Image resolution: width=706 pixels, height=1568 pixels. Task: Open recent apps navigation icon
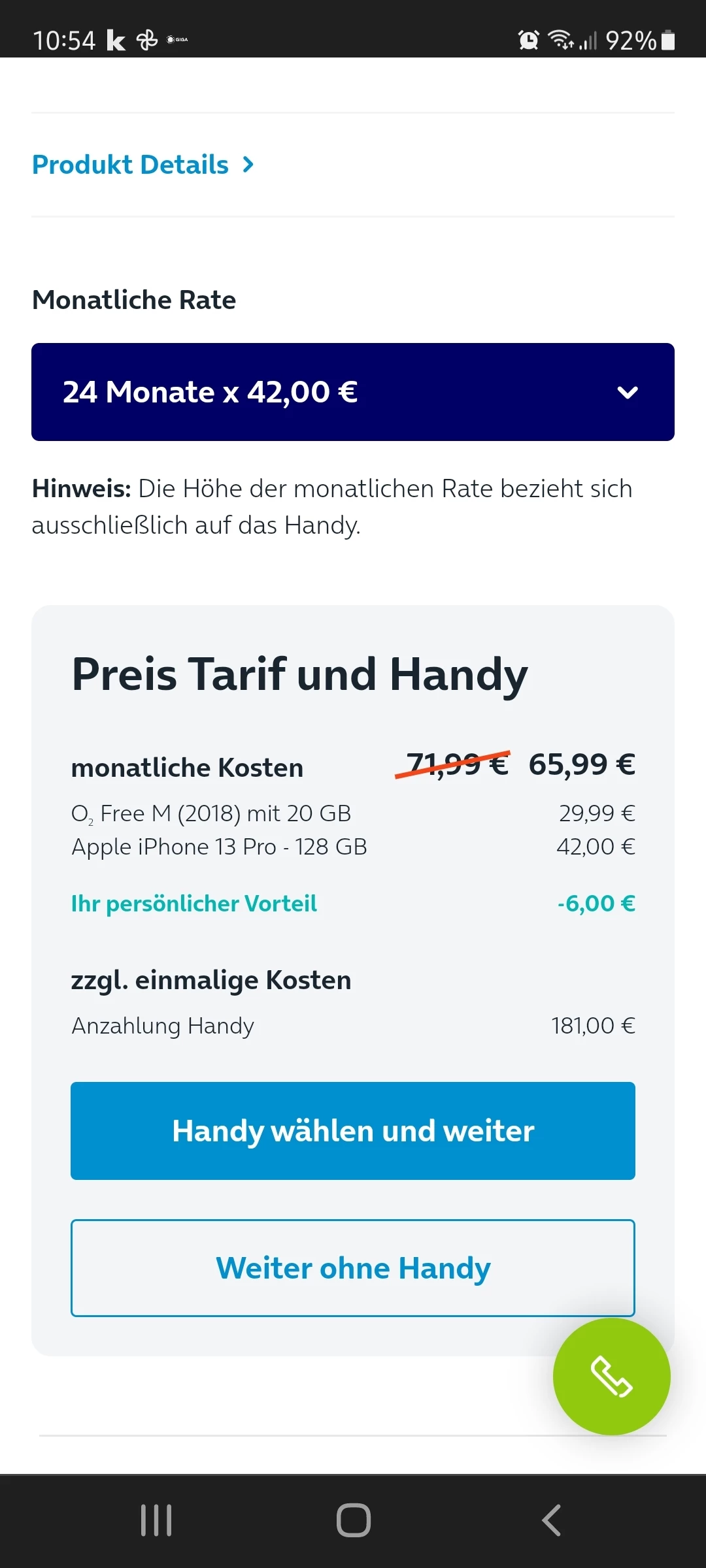156,1520
